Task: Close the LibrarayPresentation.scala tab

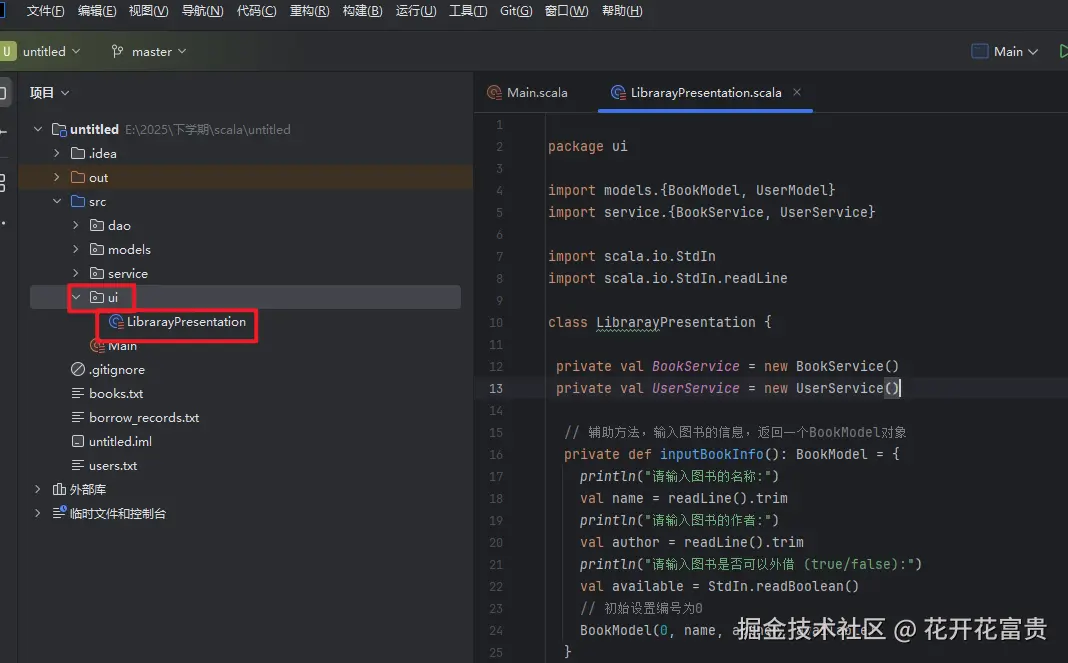Action: [x=796, y=92]
